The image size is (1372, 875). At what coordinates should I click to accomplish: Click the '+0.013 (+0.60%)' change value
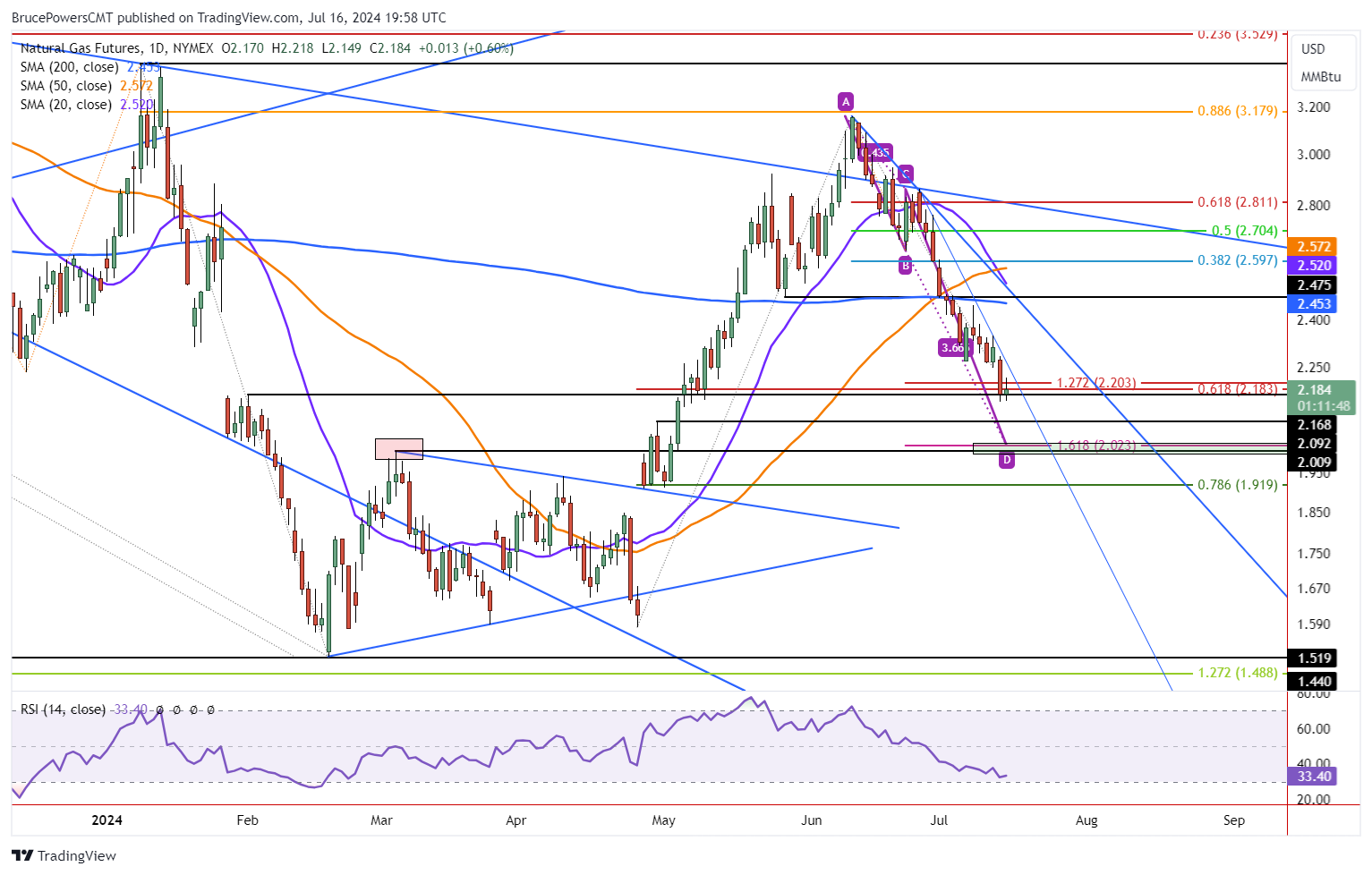[465, 48]
